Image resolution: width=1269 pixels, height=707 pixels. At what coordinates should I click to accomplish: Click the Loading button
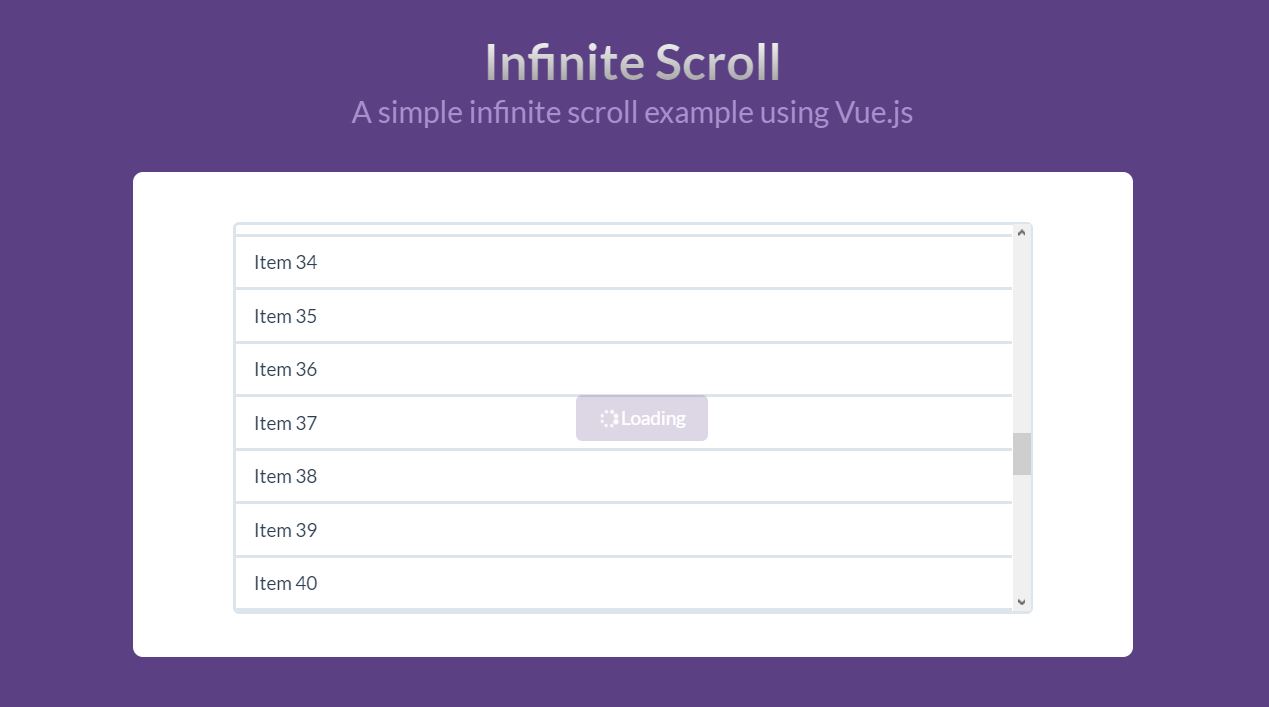coord(642,418)
